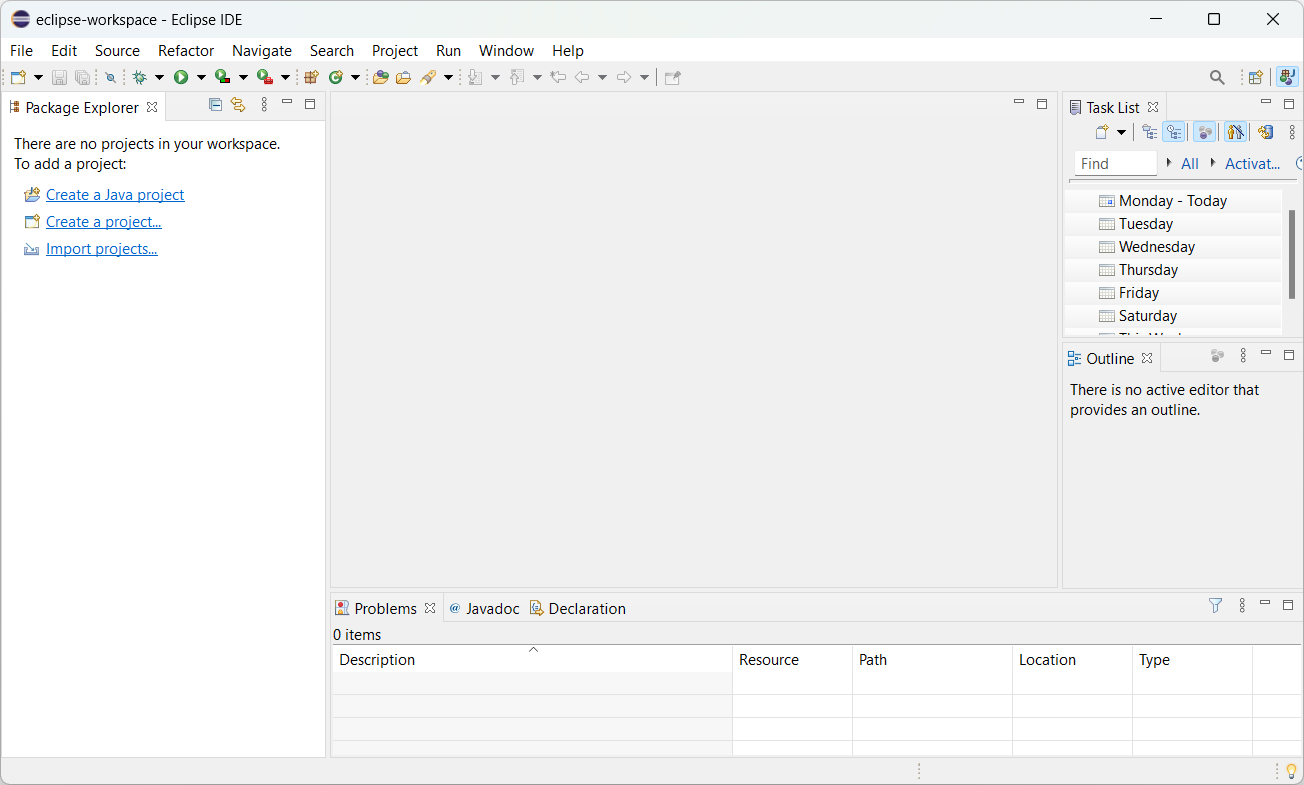Image resolution: width=1304 pixels, height=785 pixels.
Task: Select the Wednesday row in Task List
Action: pyautogui.click(x=1173, y=247)
